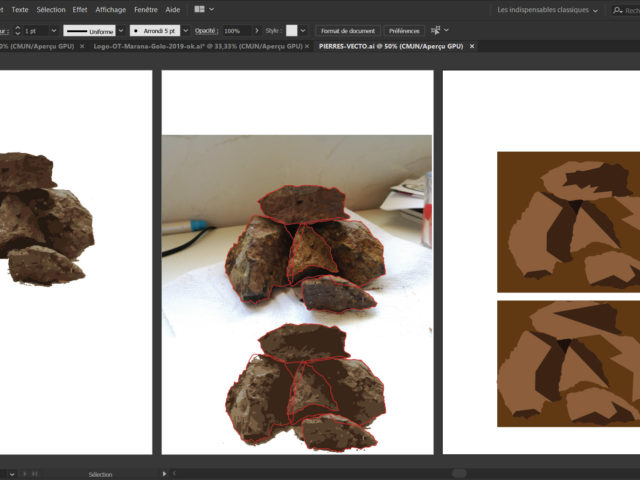This screenshot has height=480, width=640.
Task: Click the arrange documents icon in menu bar
Action: [x=200, y=9]
